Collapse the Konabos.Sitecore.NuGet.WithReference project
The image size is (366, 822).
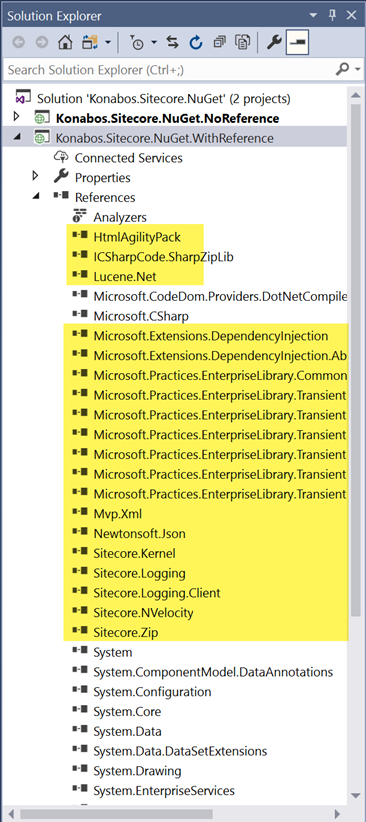click(16, 137)
